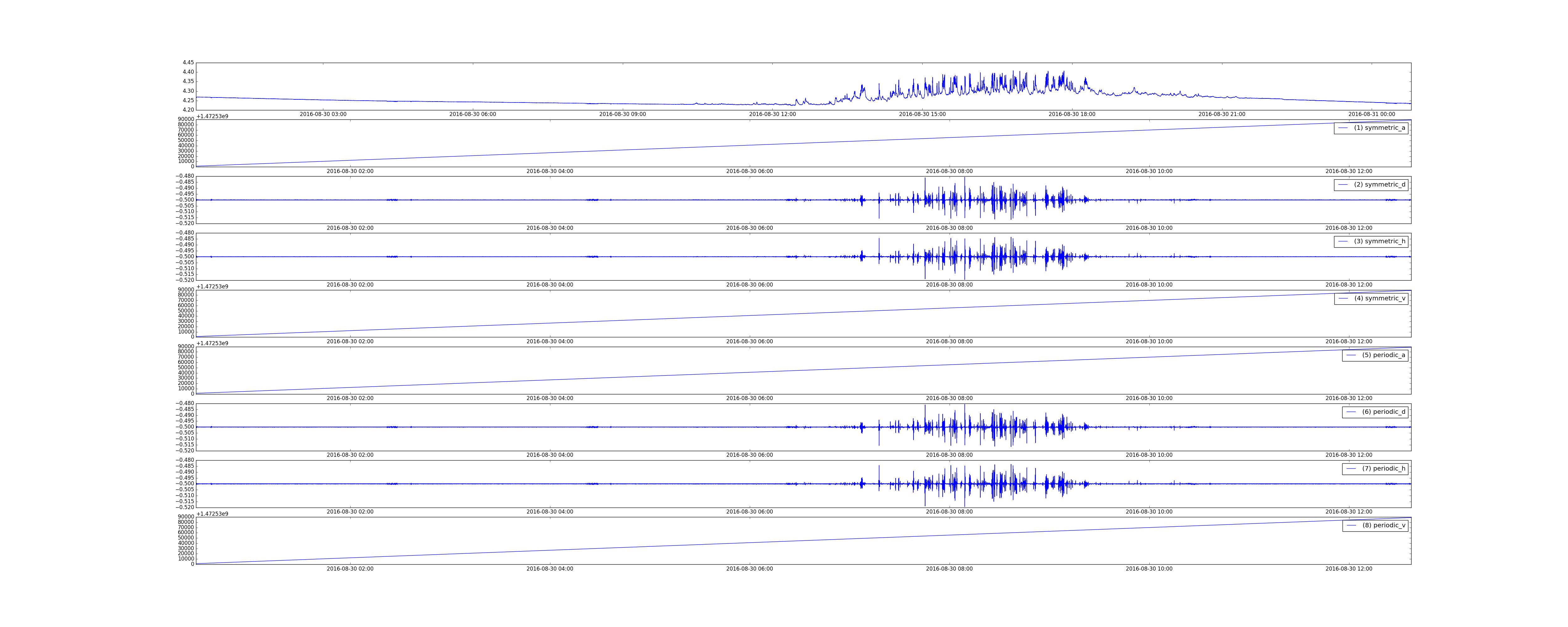The width and height of the screenshot is (1568, 627).
Task: Click the (5) periodic_a legend label
Action: click(x=1384, y=355)
